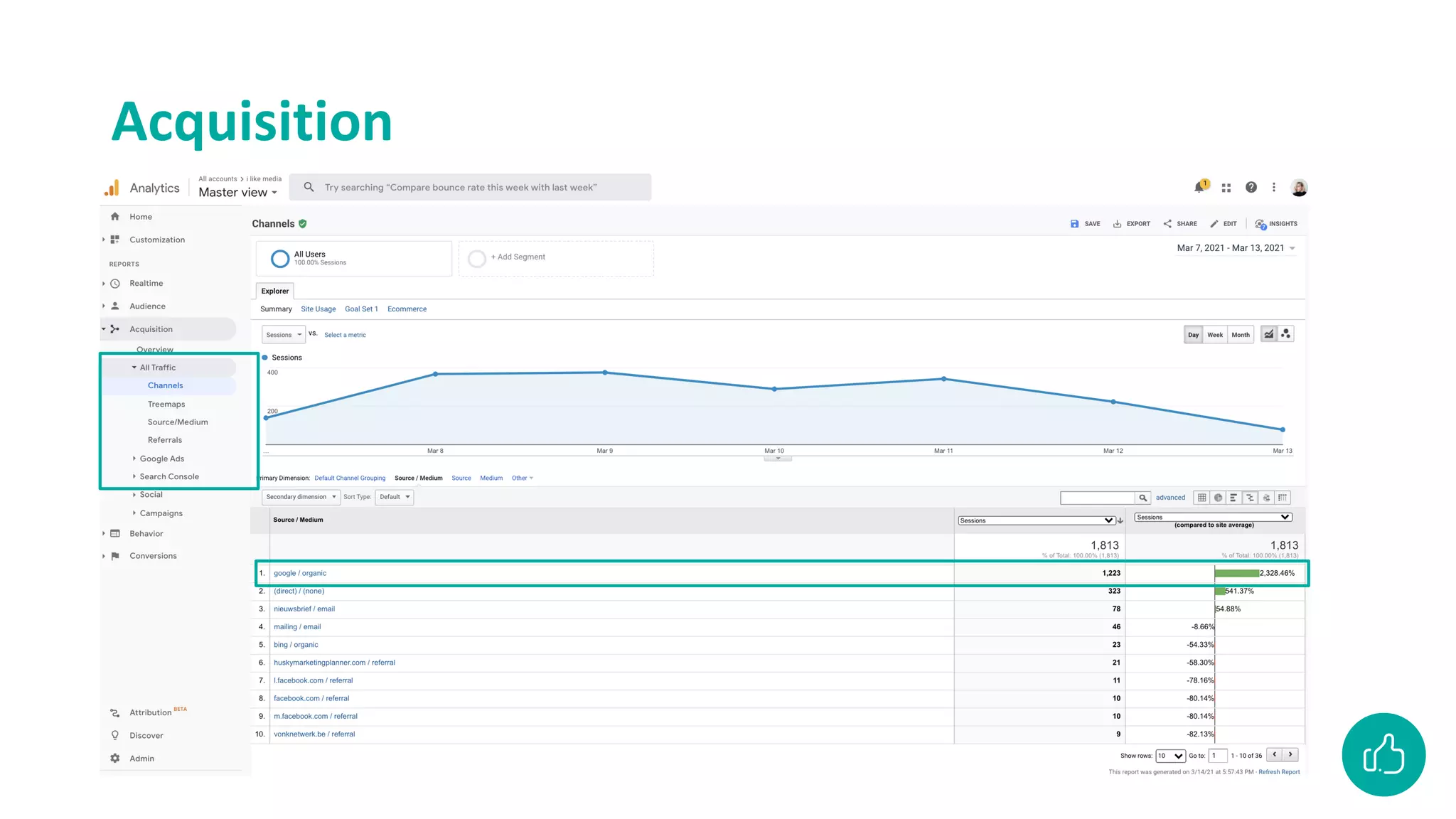Click the Google apps grid icon

(x=1226, y=188)
